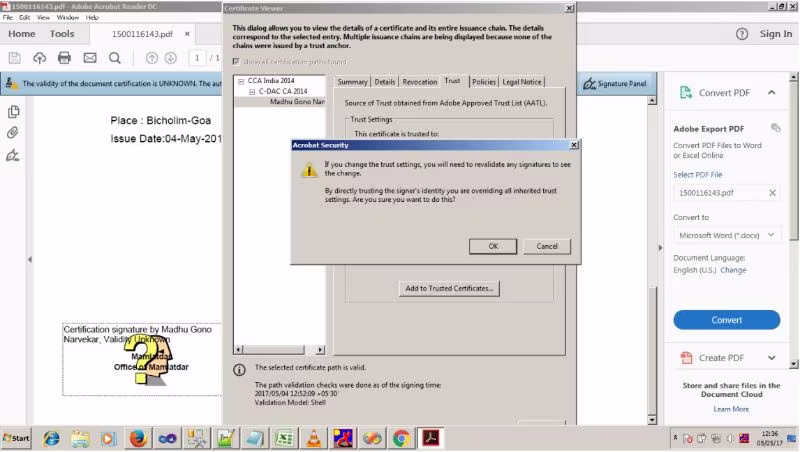The width and height of the screenshot is (800, 452).
Task: Expand left navigation pane arrow handle
Action: click(x=30, y=259)
